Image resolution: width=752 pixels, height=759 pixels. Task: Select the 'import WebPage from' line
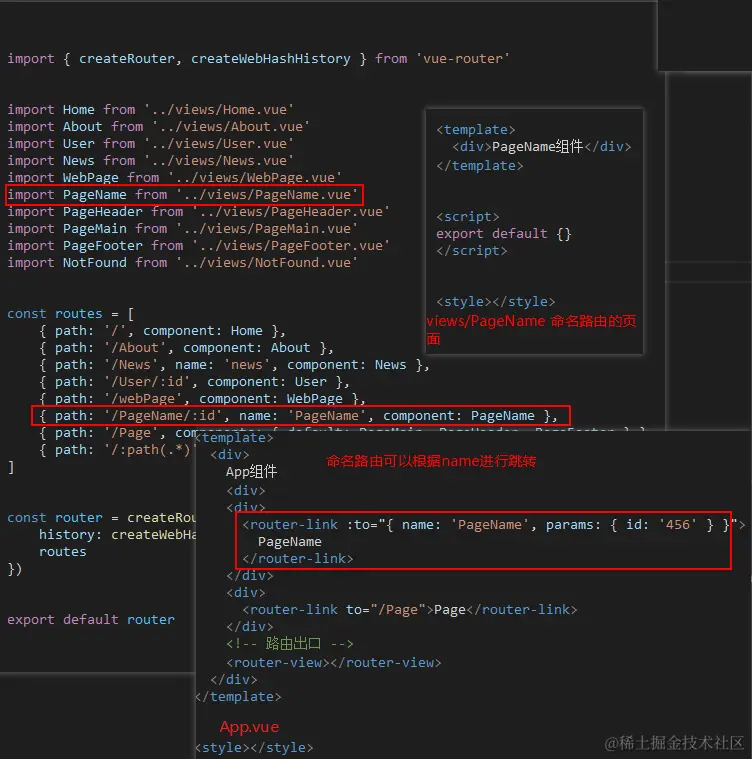point(174,177)
